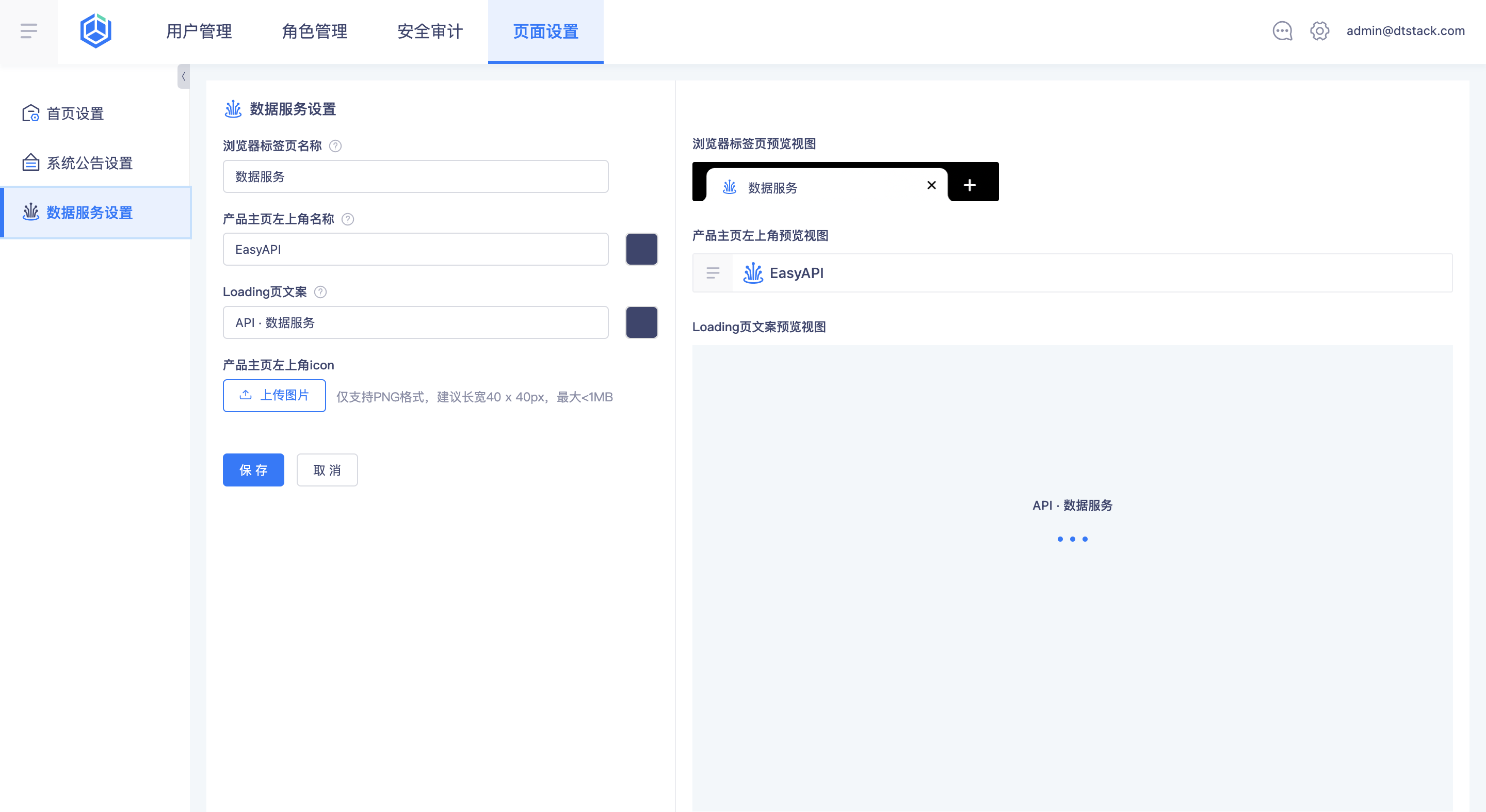Click help icon beside Loading页文案
The image size is (1486, 812).
point(320,292)
